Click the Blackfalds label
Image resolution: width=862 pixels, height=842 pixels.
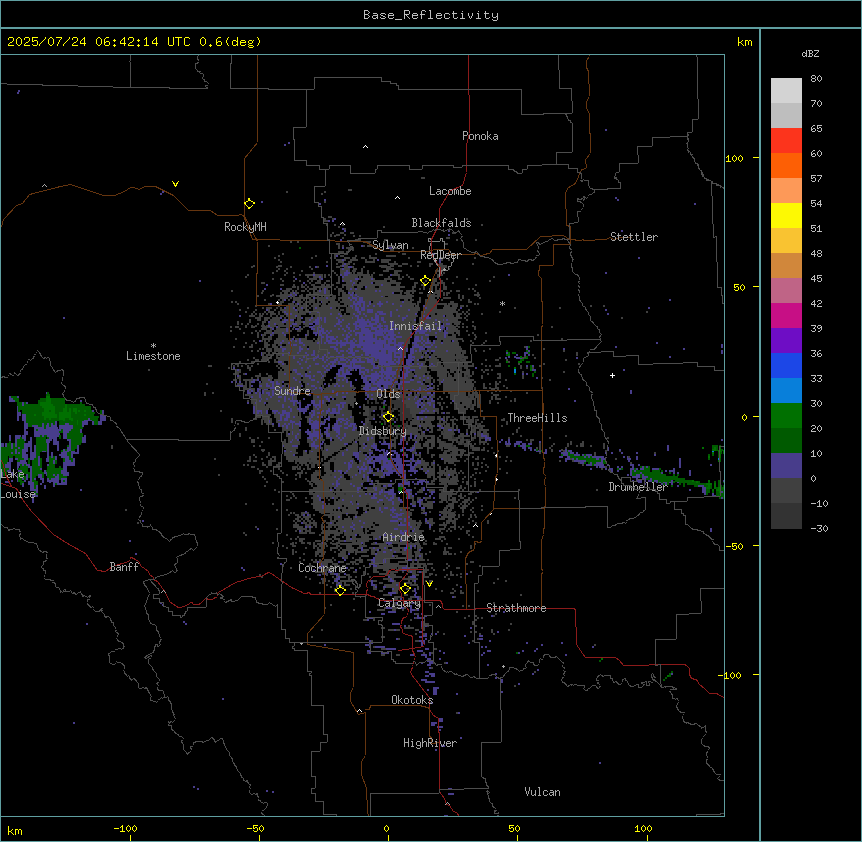(441, 223)
